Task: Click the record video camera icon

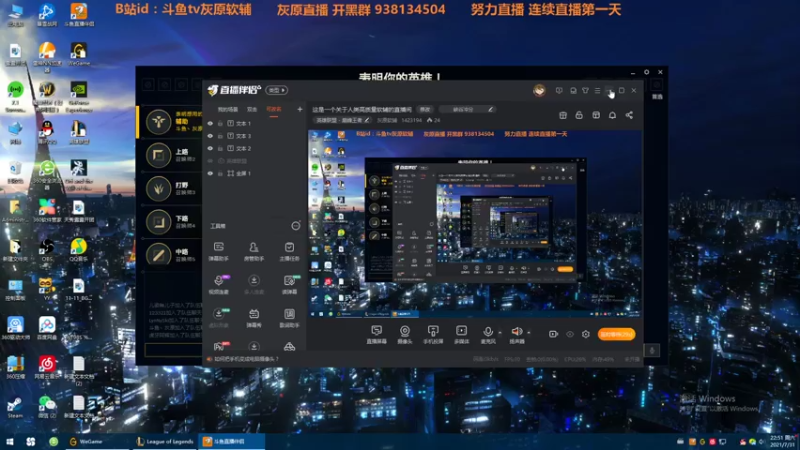Action: 553,334
